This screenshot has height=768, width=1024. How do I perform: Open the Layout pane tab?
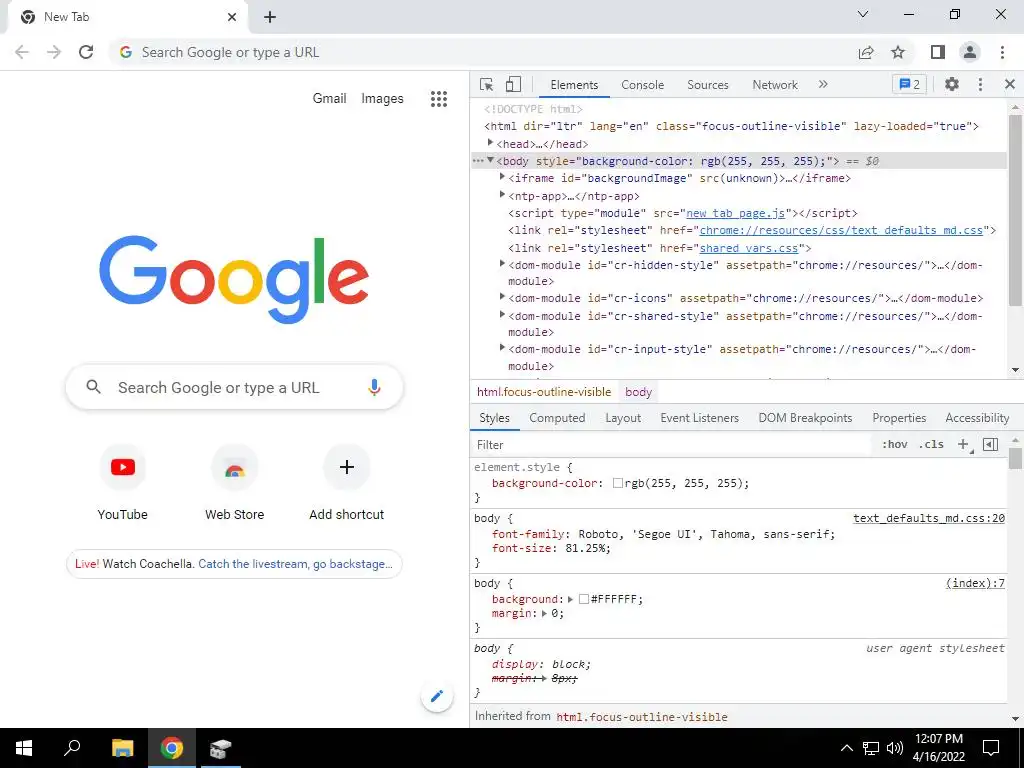pos(622,418)
